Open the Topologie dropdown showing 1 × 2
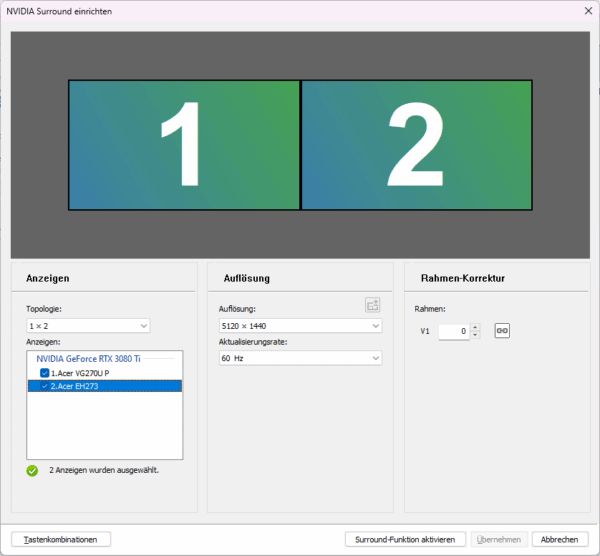This screenshot has height=556, width=600. coord(88,326)
